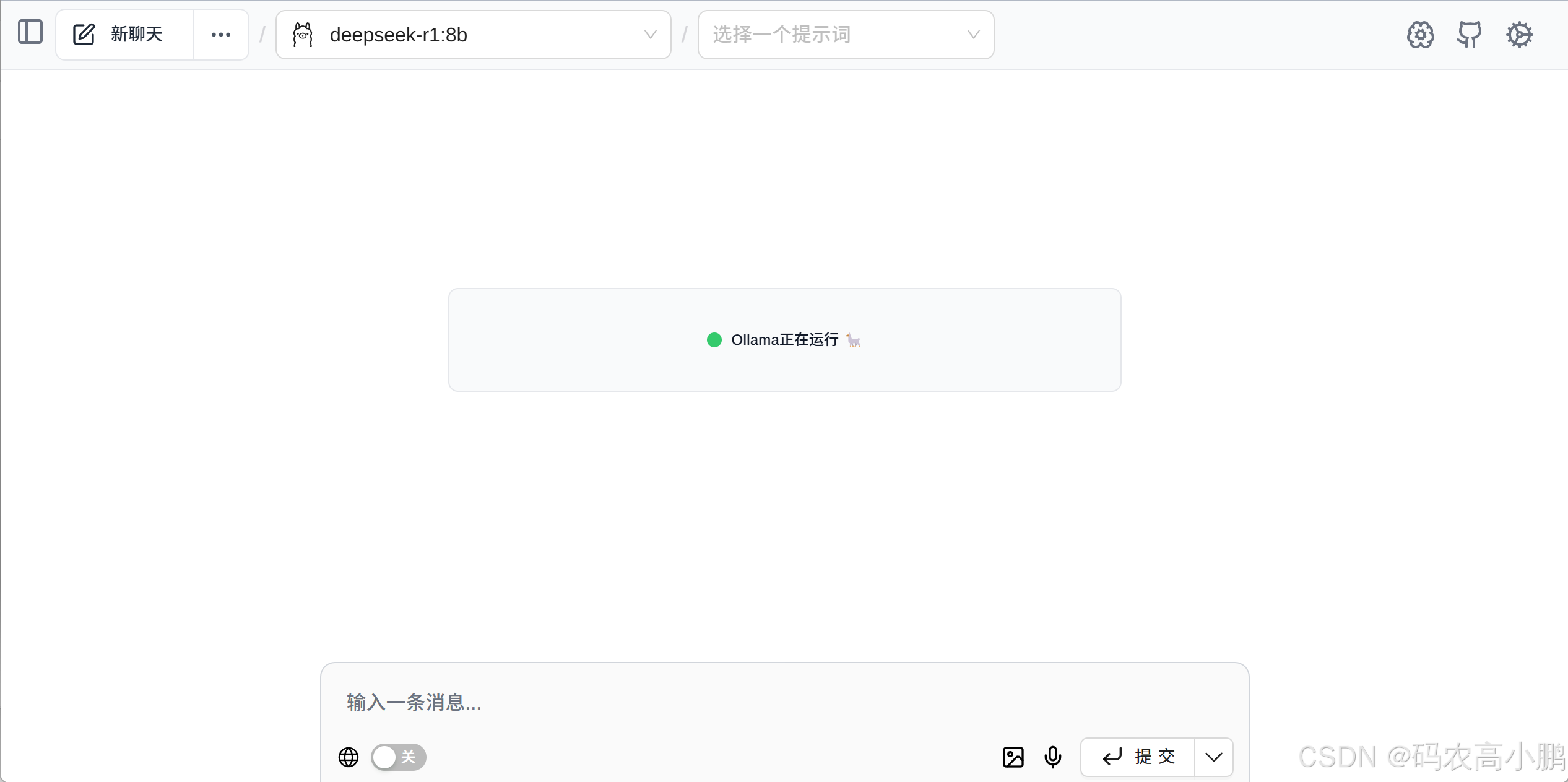The width and height of the screenshot is (1568, 782).
Task: Click the llama model icon
Action: [303, 35]
